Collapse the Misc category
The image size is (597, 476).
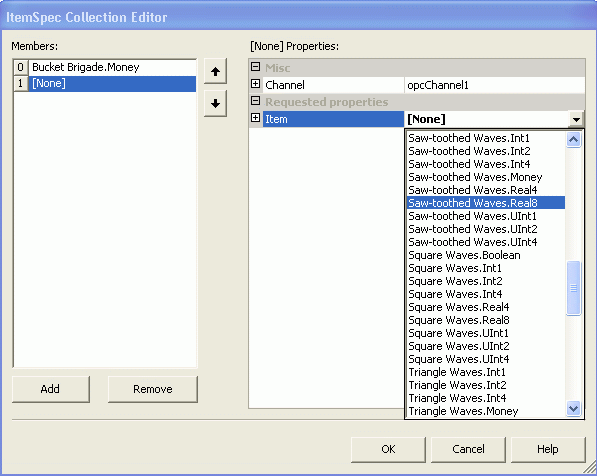[255, 67]
